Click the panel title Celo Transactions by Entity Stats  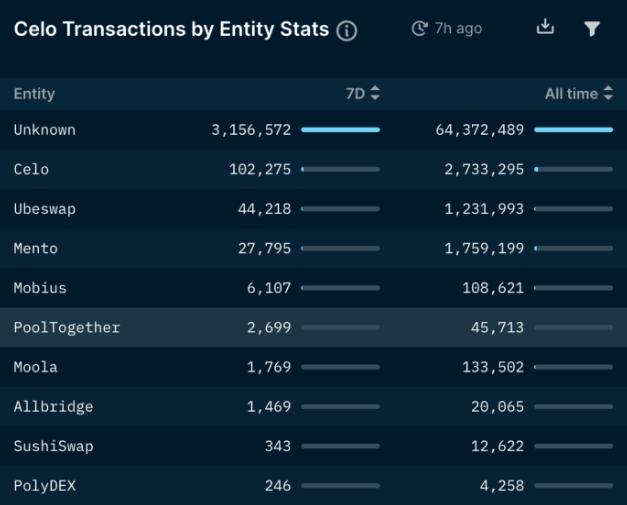pyautogui.click(x=171, y=29)
